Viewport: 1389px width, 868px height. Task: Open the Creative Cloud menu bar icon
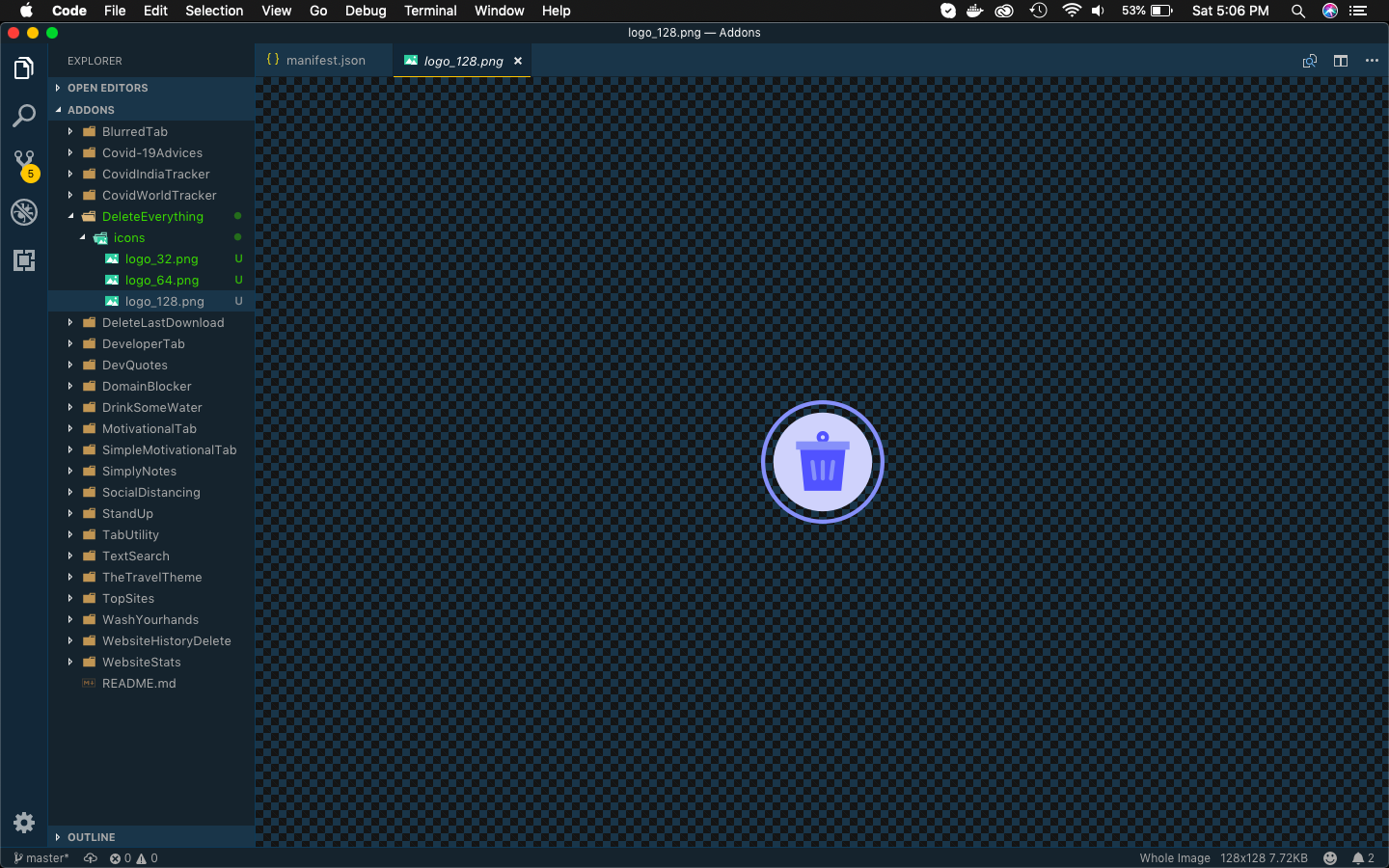[x=1004, y=11]
